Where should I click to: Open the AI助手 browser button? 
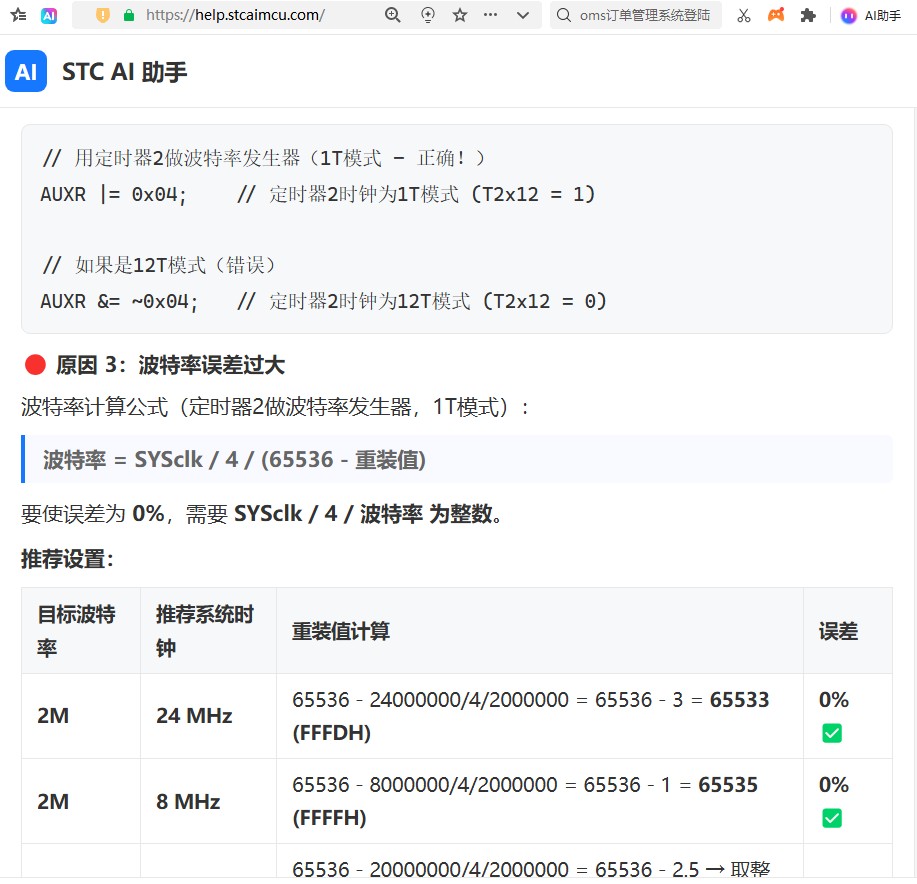click(871, 16)
